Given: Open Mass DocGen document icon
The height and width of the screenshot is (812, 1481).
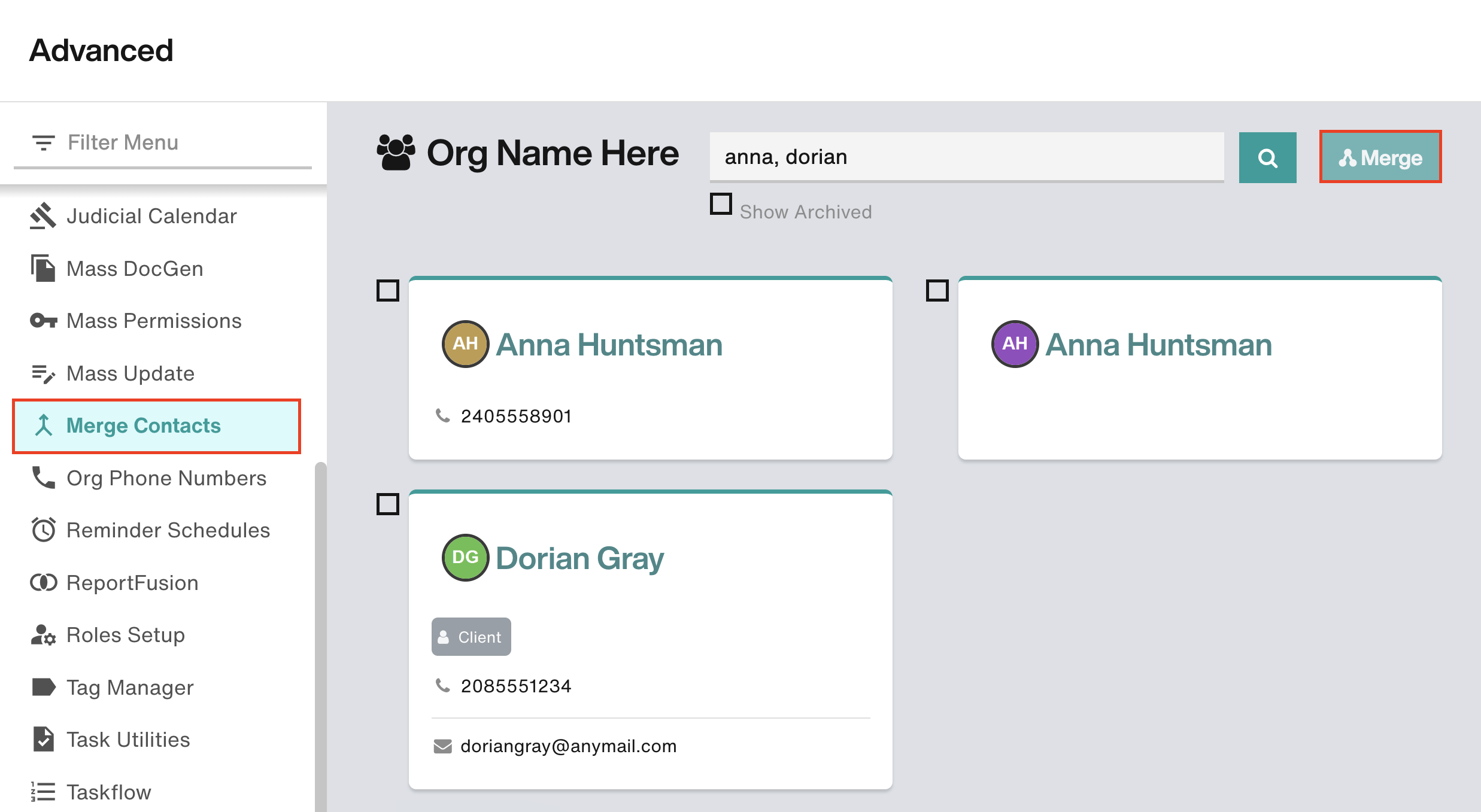Looking at the screenshot, I should [43, 268].
